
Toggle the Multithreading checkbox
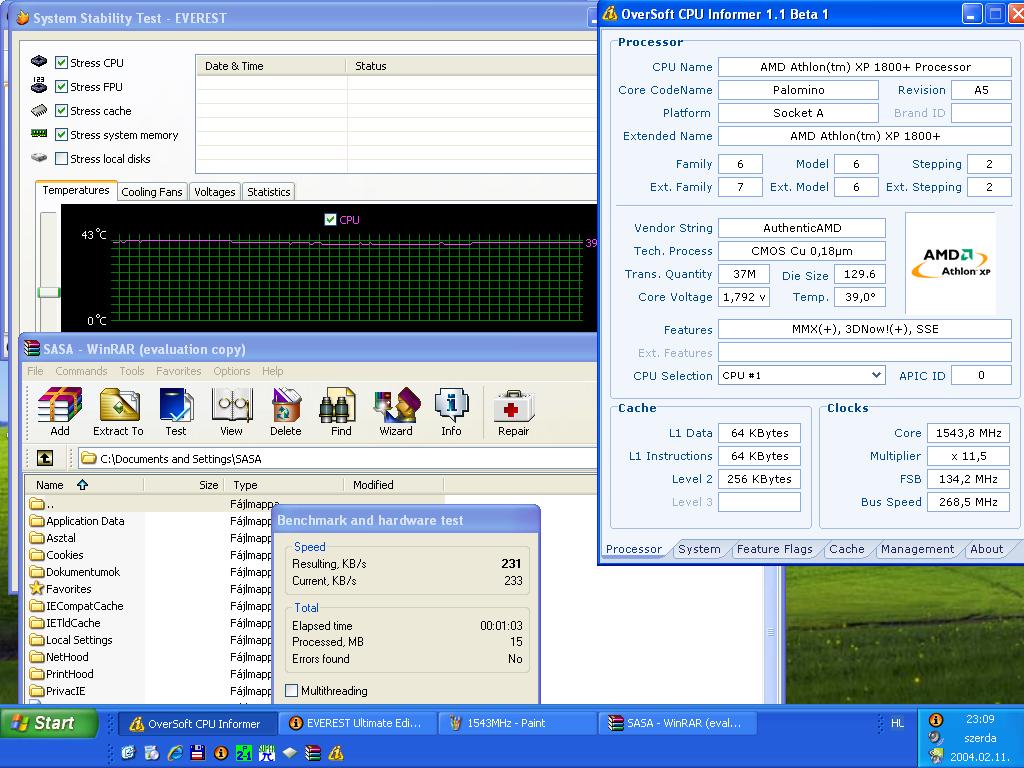point(292,690)
